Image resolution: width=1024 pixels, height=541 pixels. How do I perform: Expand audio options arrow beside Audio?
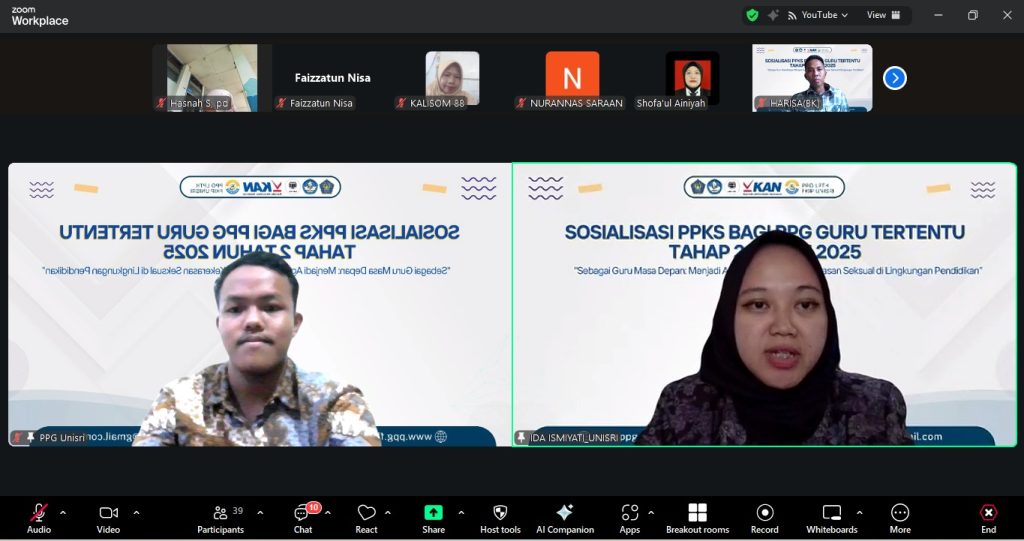pyautogui.click(x=63, y=513)
